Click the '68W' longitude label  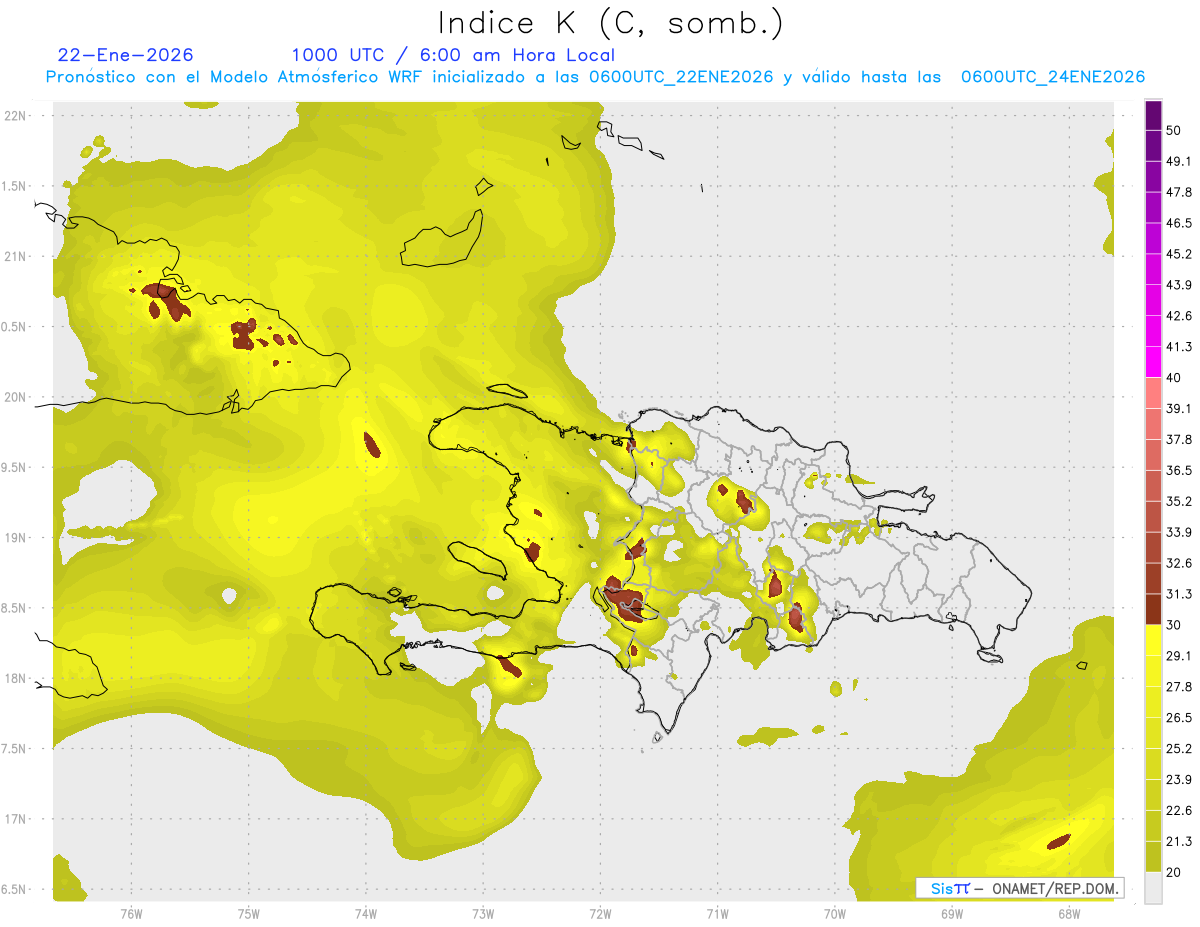pyautogui.click(x=1069, y=914)
